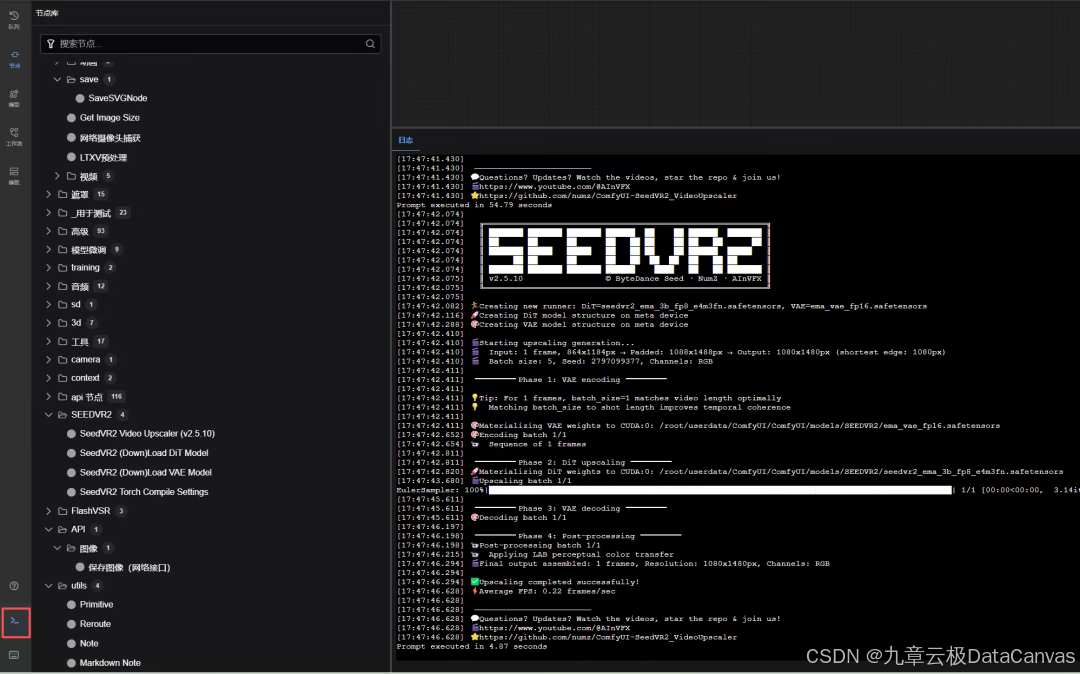The width and height of the screenshot is (1080, 674).
Task: Focus the 搜索节点 search input field
Action: coord(211,43)
